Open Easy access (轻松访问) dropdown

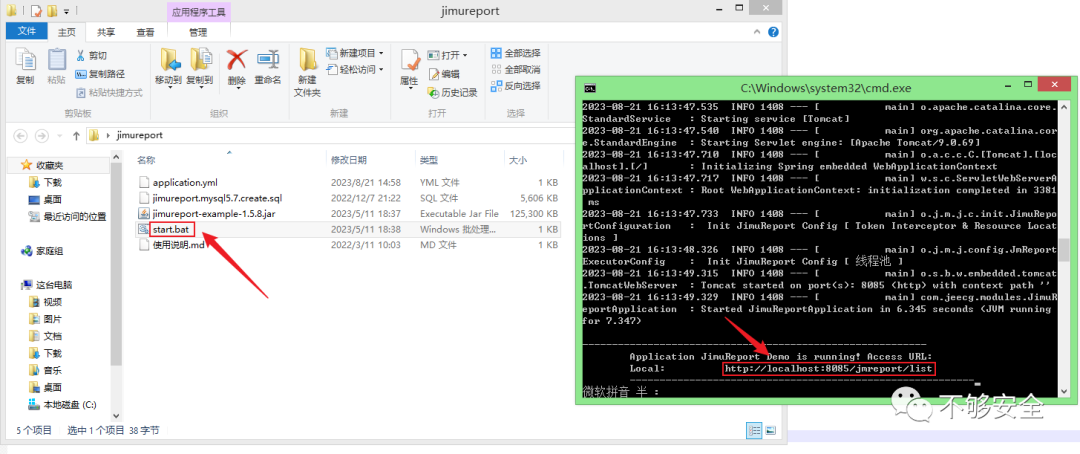[353, 70]
